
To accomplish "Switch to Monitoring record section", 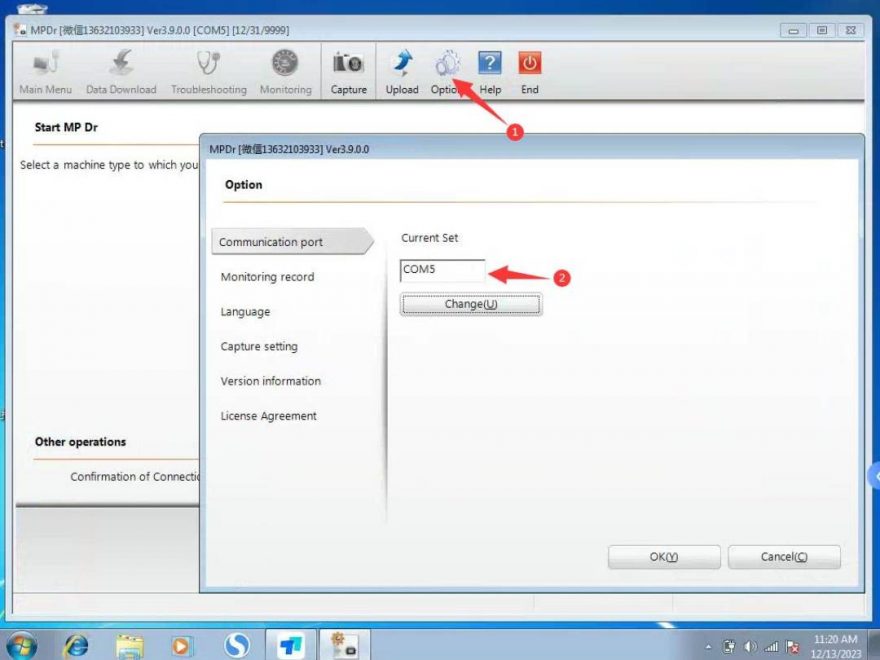I will pyautogui.click(x=267, y=277).
